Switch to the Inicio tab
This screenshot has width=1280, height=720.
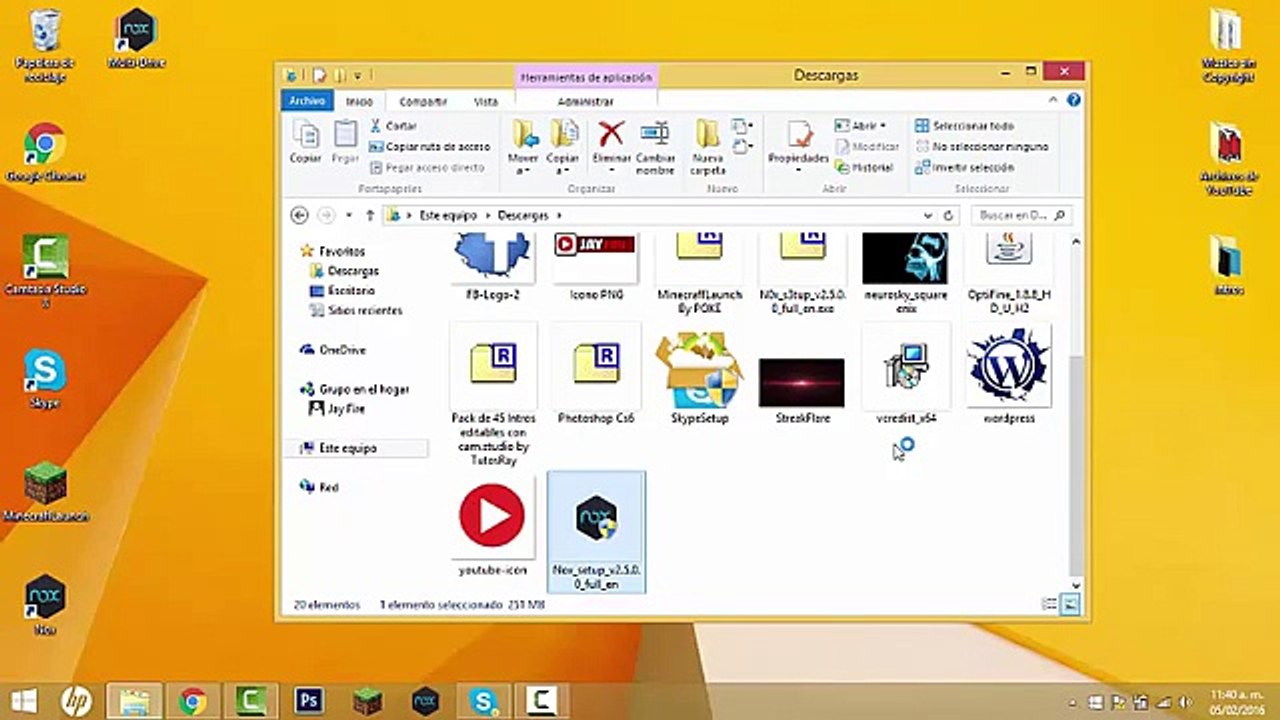point(359,101)
